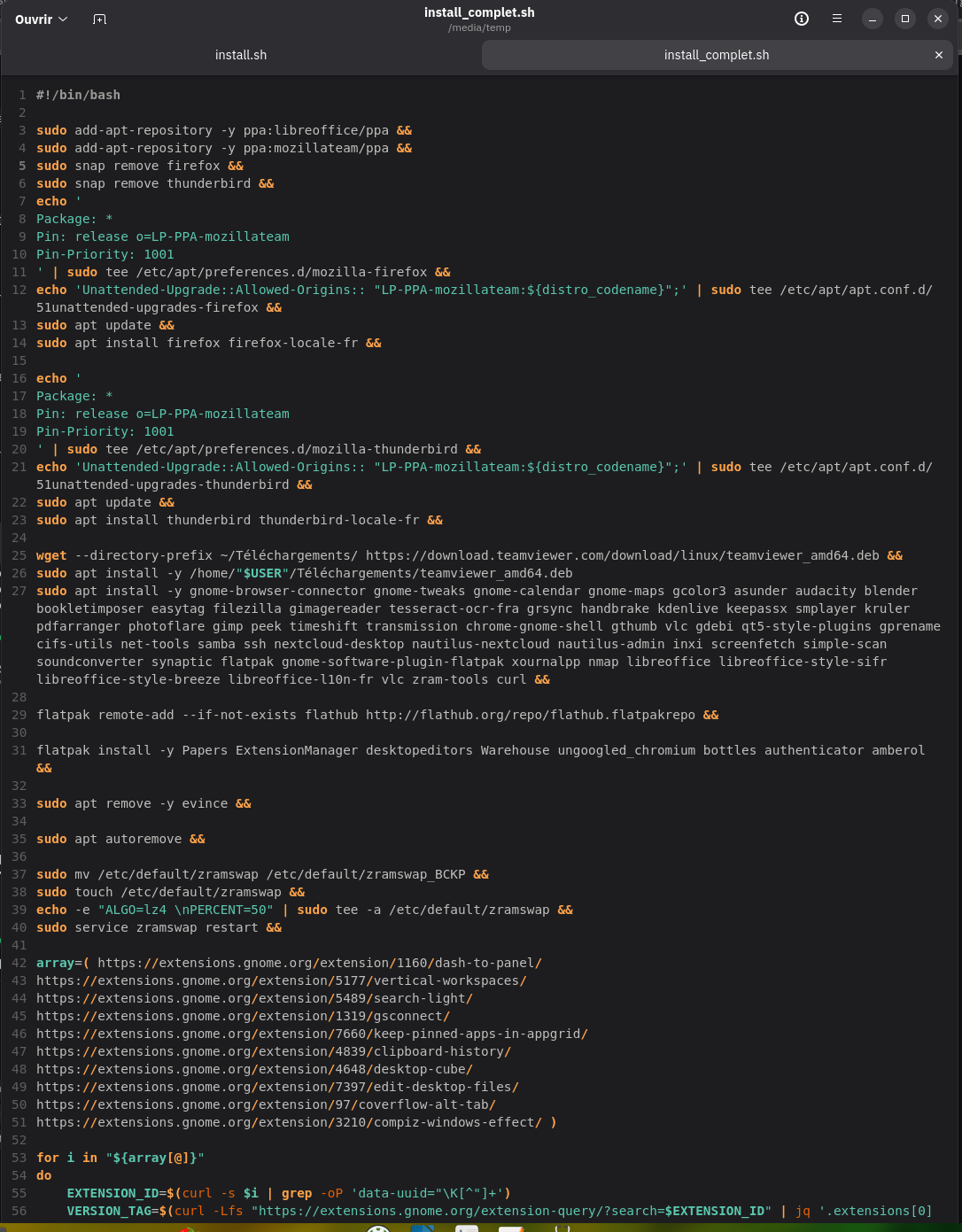Screen dimensions: 962x1232
Task: Click the teamviewer_amd64.deb download URL
Action: pos(622,555)
